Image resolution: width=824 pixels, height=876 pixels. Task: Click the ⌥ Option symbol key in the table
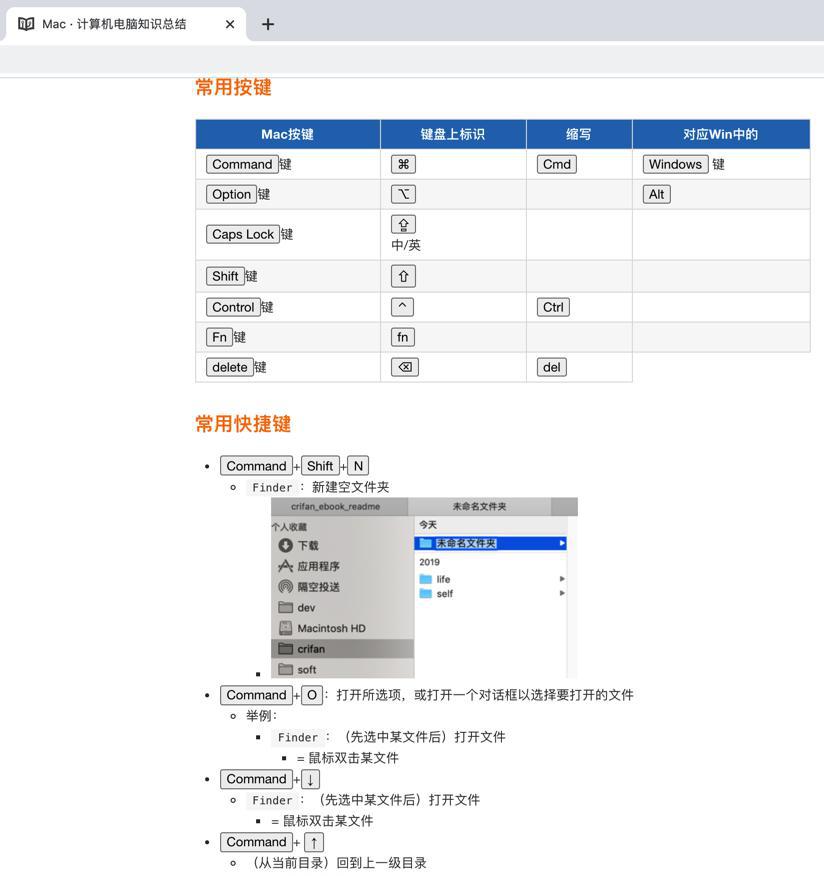[403, 194]
